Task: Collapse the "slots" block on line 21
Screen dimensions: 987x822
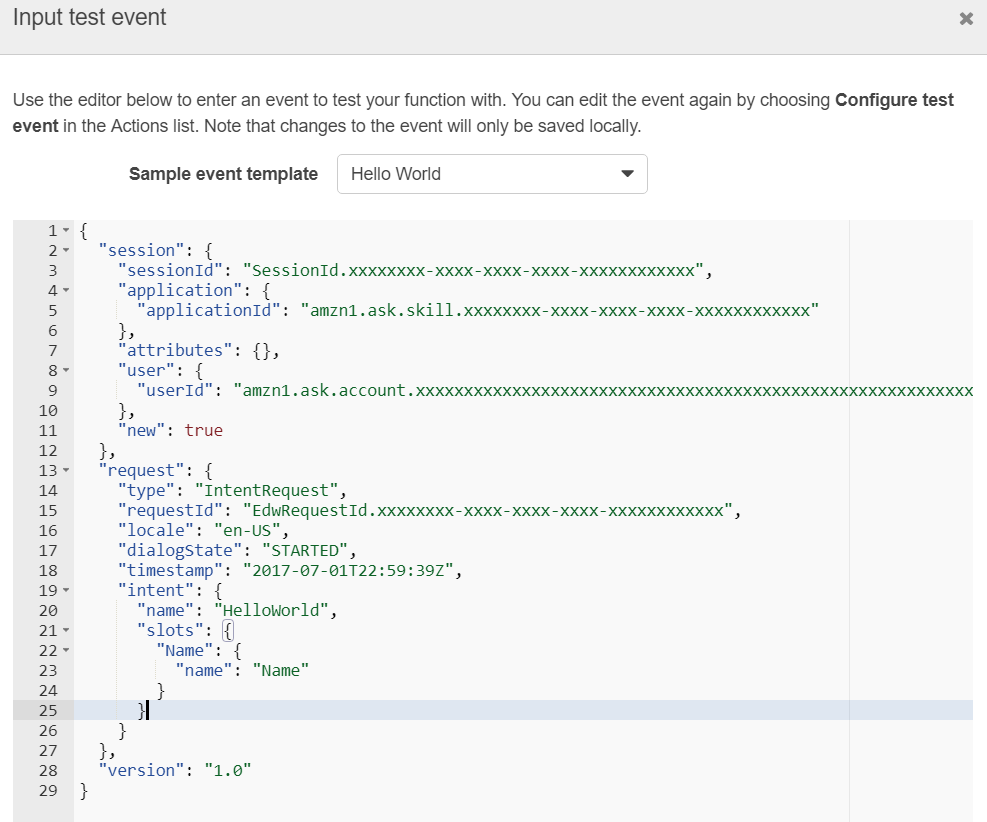Action: [66, 631]
